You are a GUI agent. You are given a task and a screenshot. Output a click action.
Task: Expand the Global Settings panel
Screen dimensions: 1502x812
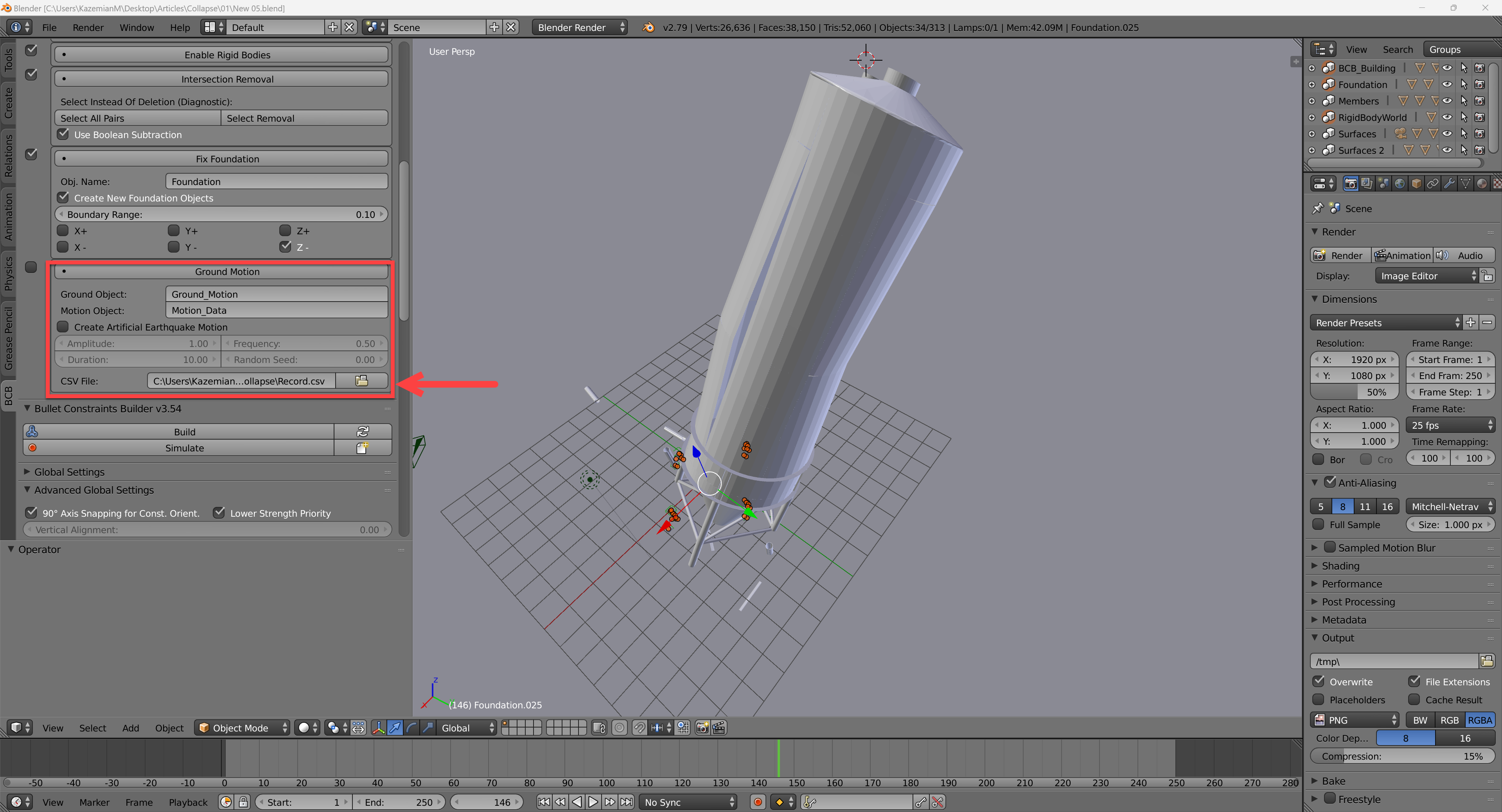69,472
